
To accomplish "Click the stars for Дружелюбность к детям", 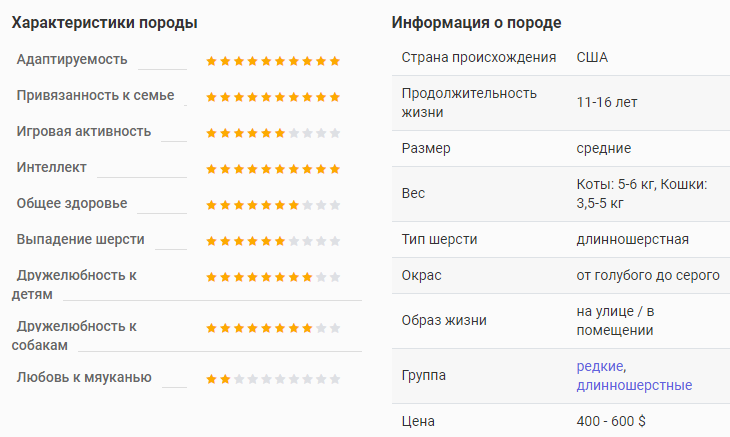I will click(273, 277).
